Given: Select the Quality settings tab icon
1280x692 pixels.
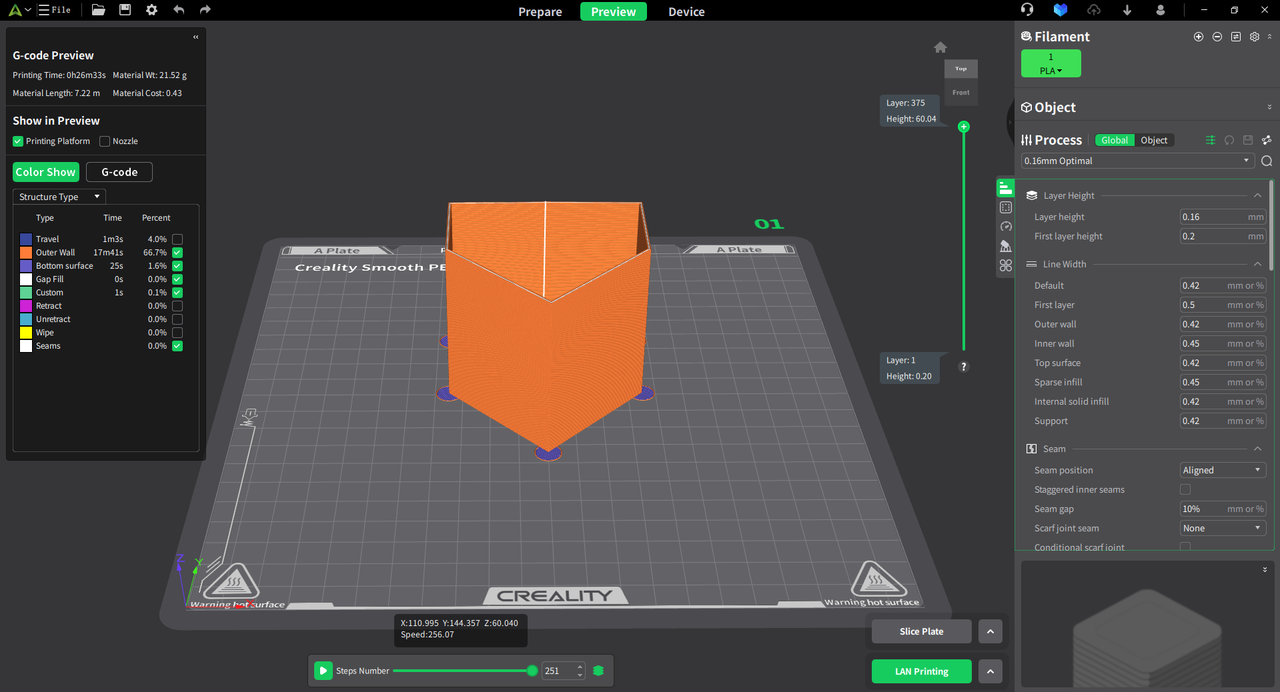Looking at the screenshot, I should pos(1006,188).
